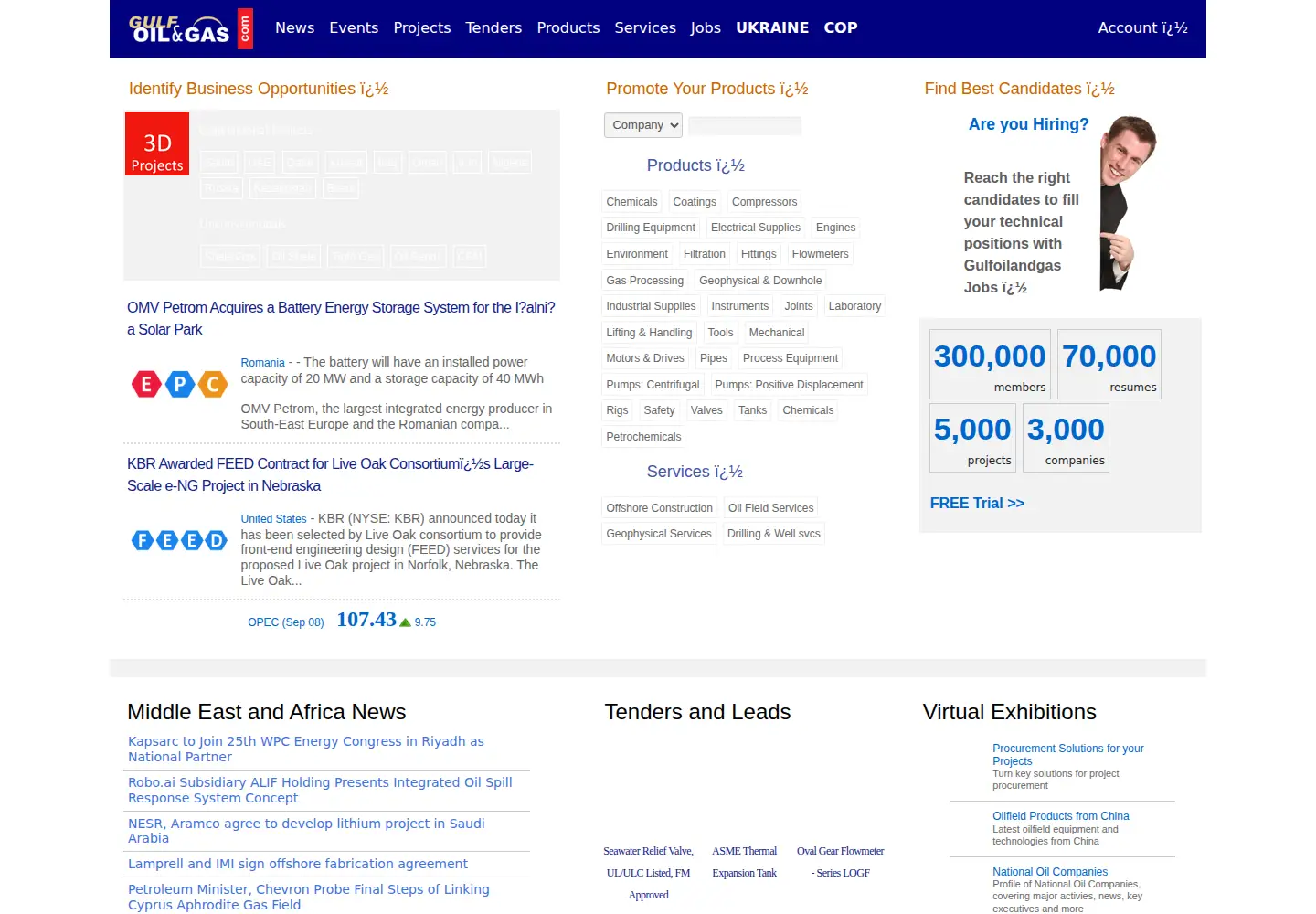
Task: Click the Romania country link
Action: click(x=263, y=363)
